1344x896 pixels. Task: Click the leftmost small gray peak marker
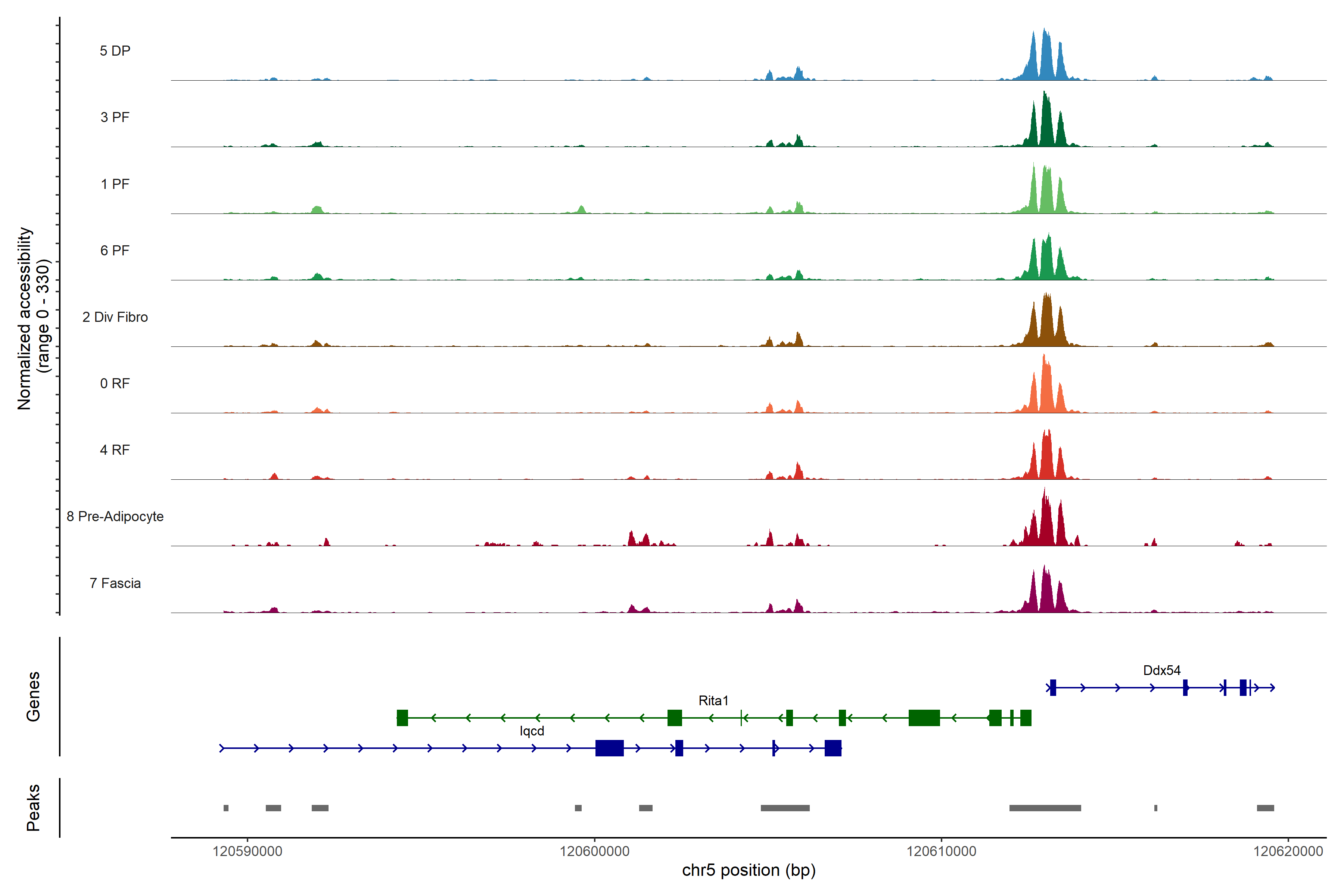(x=226, y=808)
